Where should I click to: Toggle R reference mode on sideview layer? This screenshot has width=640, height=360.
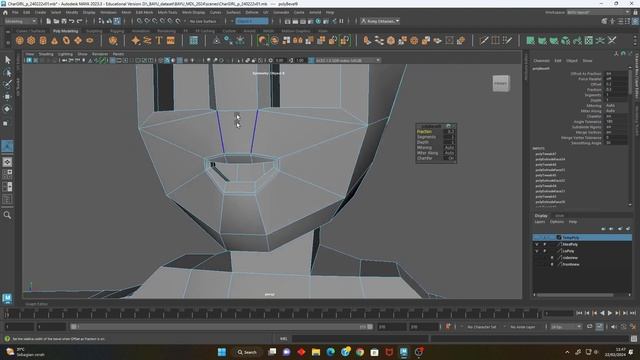[x=552, y=258]
